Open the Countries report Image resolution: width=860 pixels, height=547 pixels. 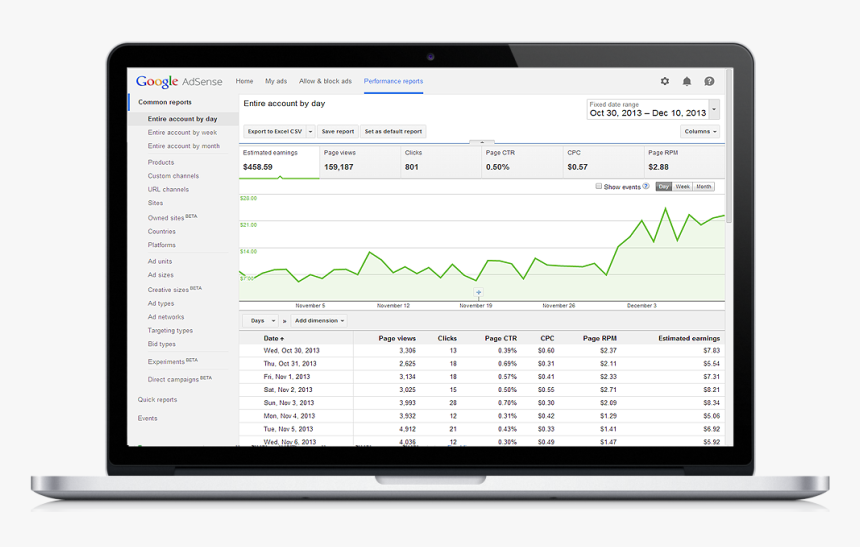(162, 232)
